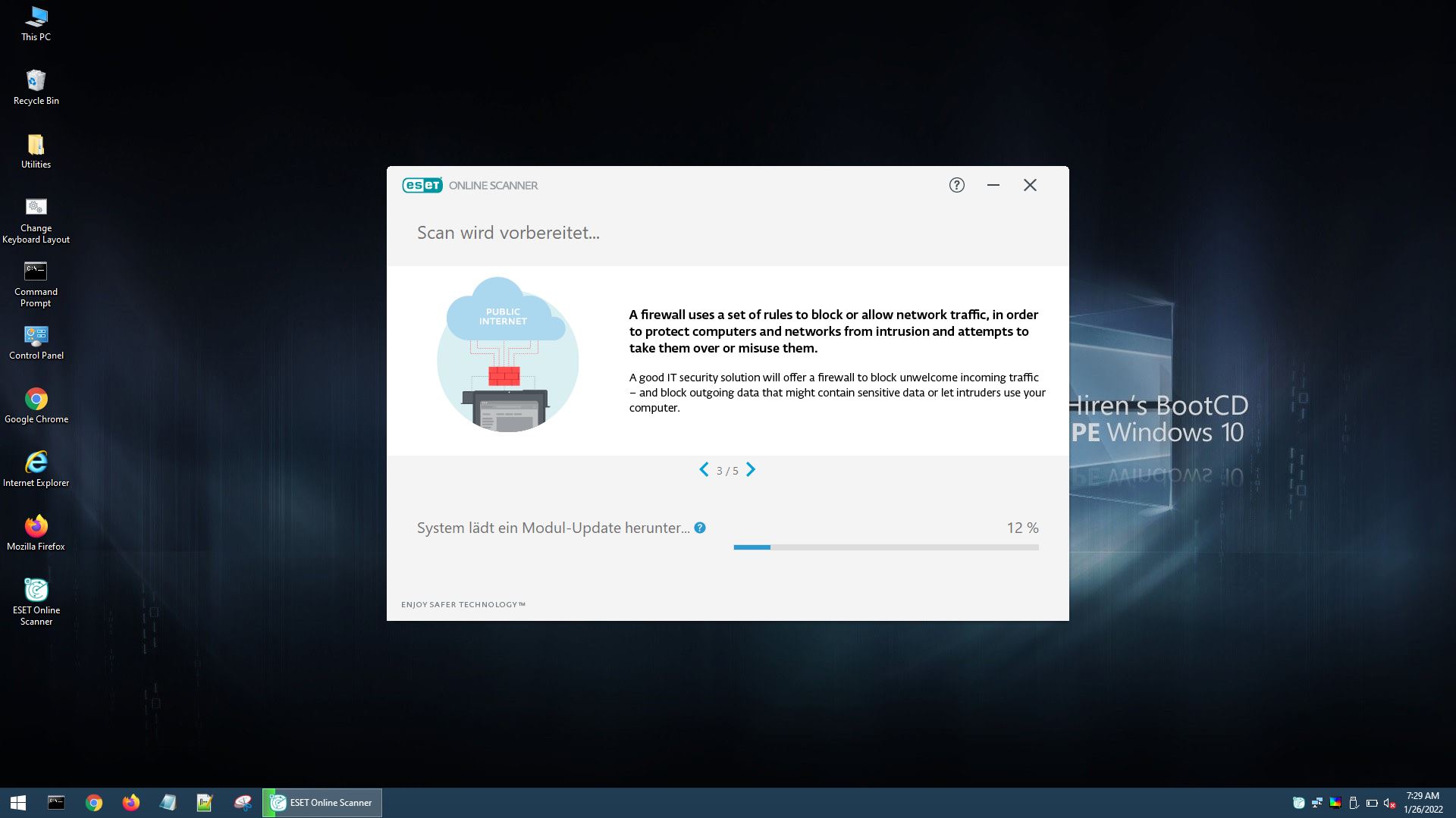The image size is (1456, 818).
Task: Select Google Chrome desktop icon
Action: click(x=36, y=406)
